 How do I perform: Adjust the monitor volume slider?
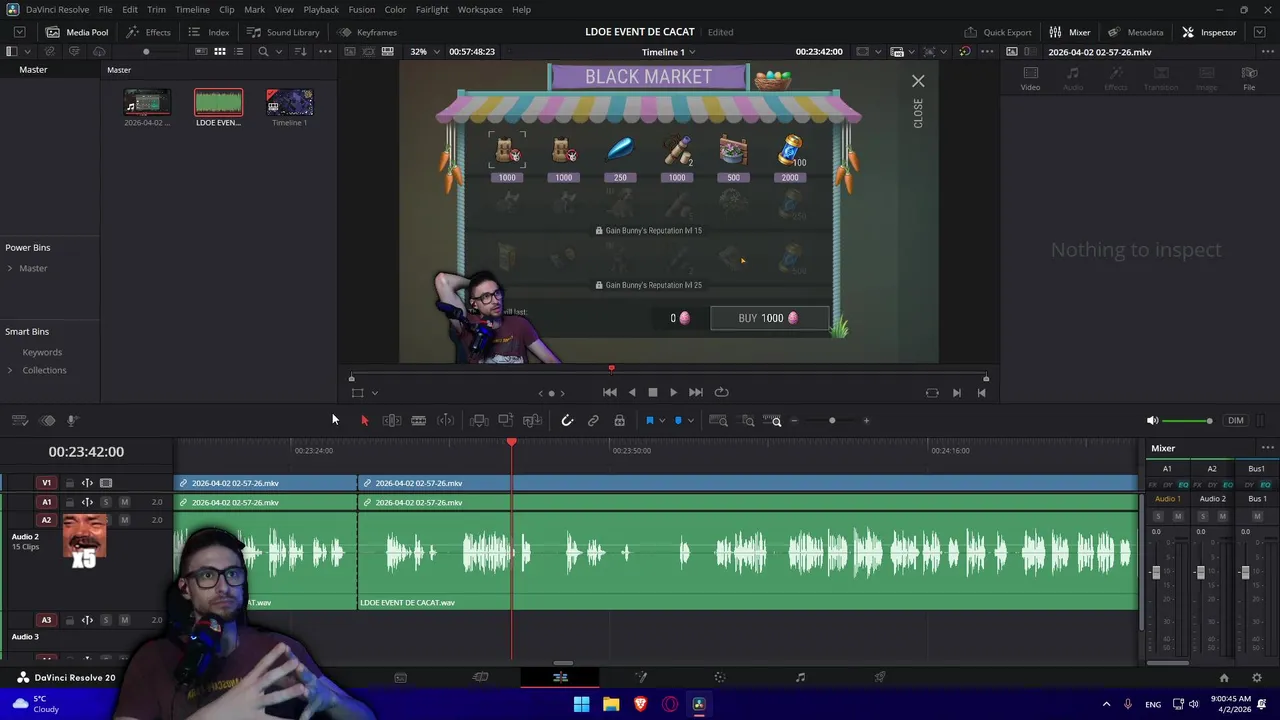coord(1186,421)
